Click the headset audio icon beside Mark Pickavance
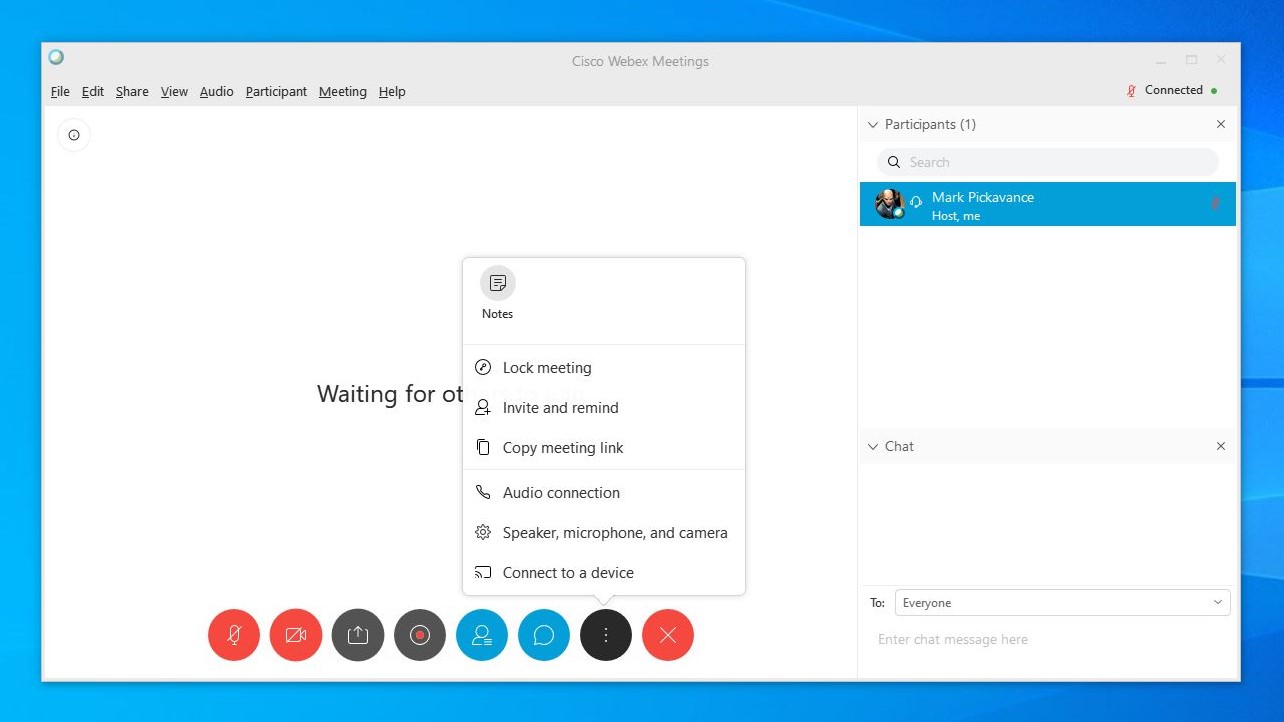The height and width of the screenshot is (722, 1284). (915, 202)
